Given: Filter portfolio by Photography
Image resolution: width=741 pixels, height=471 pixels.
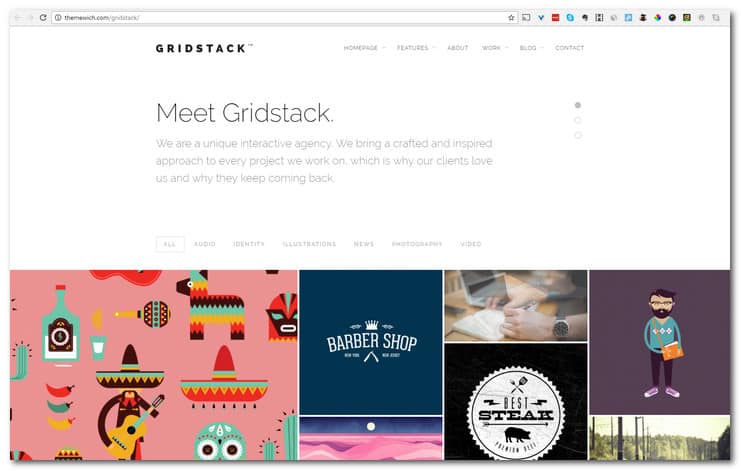Looking at the screenshot, I should tap(417, 244).
